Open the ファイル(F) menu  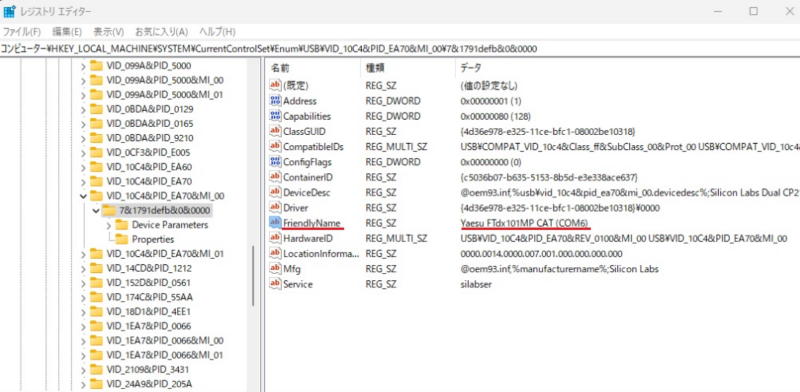point(21,32)
